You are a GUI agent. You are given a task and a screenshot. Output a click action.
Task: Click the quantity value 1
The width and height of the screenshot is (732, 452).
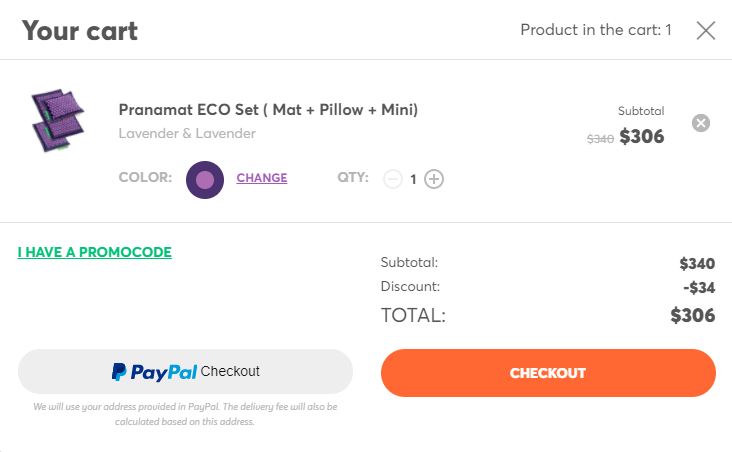tap(413, 180)
